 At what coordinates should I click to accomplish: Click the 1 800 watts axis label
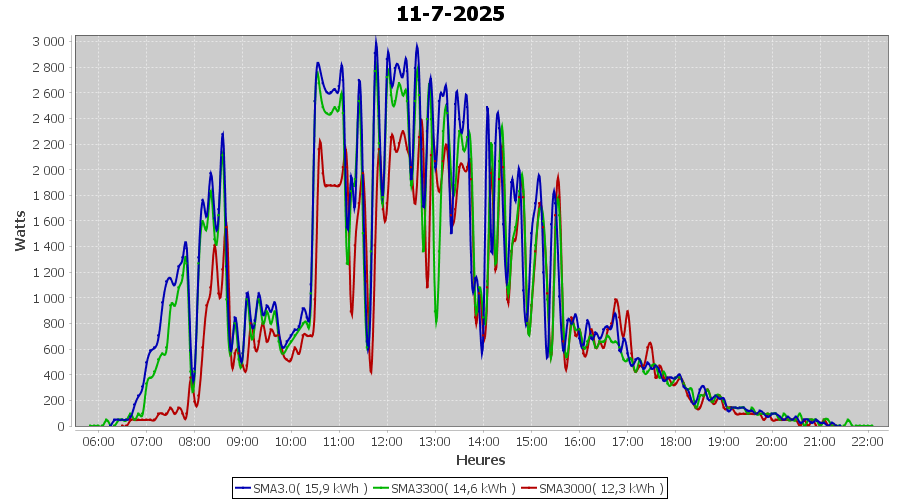point(48,196)
